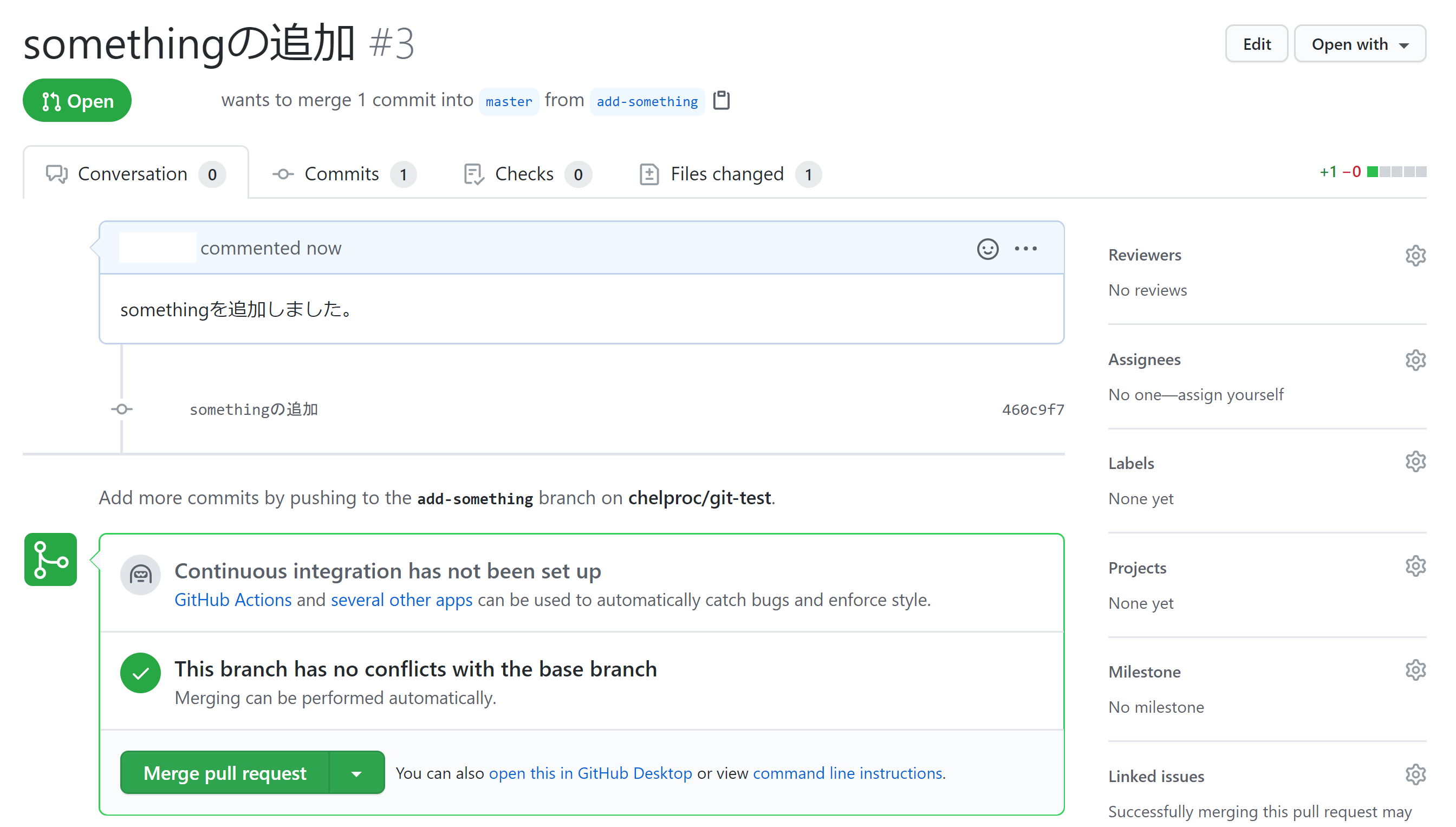Switch to the Files changed tab
The height and width of the screenshot is (827, 1456).
pos(729,174)
